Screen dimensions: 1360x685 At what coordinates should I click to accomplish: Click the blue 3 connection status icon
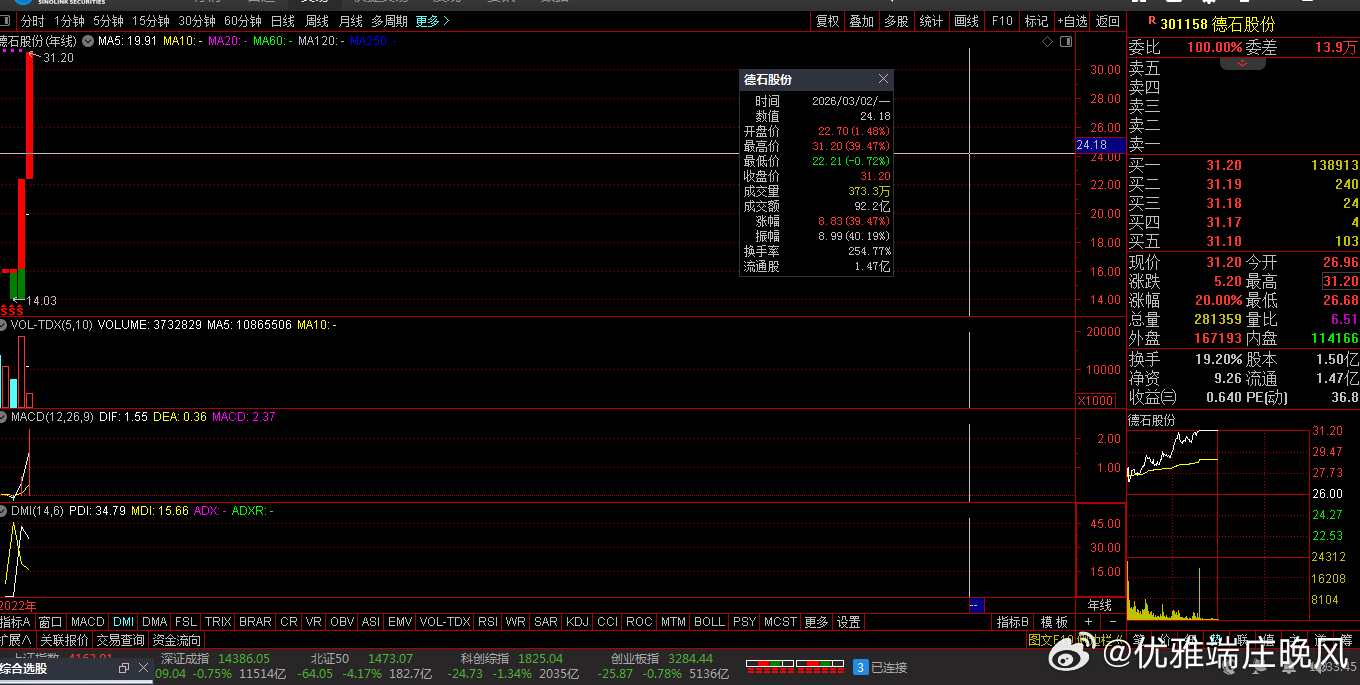point(860,667)
